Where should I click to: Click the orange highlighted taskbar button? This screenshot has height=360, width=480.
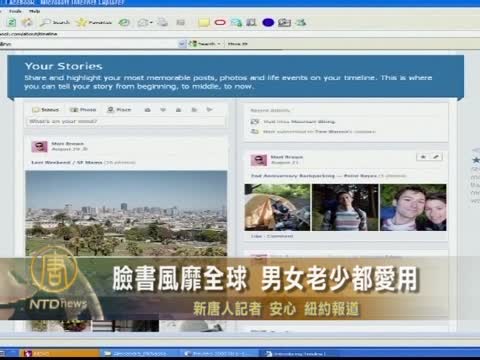click(x=60, y=353)
